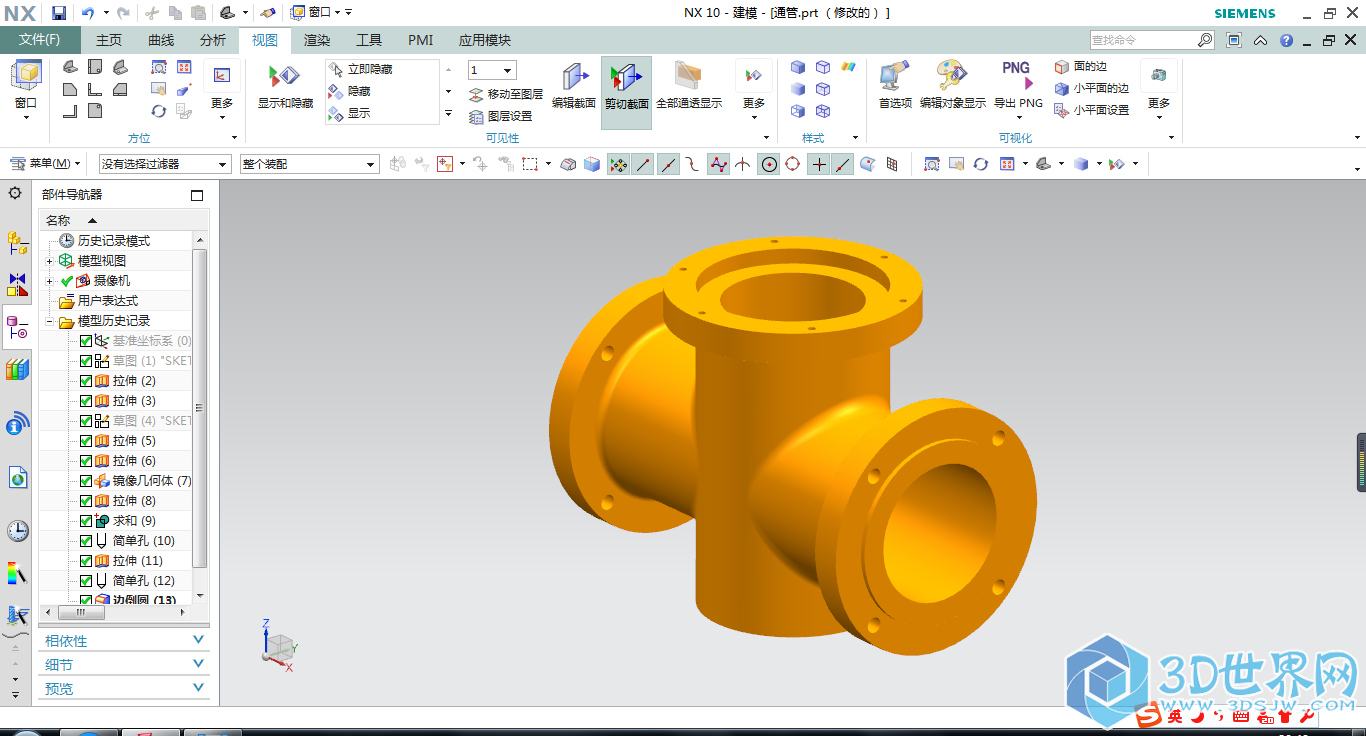
Task: Open the HD3D Tools sidebar tab
Action: tap(17, 425)
